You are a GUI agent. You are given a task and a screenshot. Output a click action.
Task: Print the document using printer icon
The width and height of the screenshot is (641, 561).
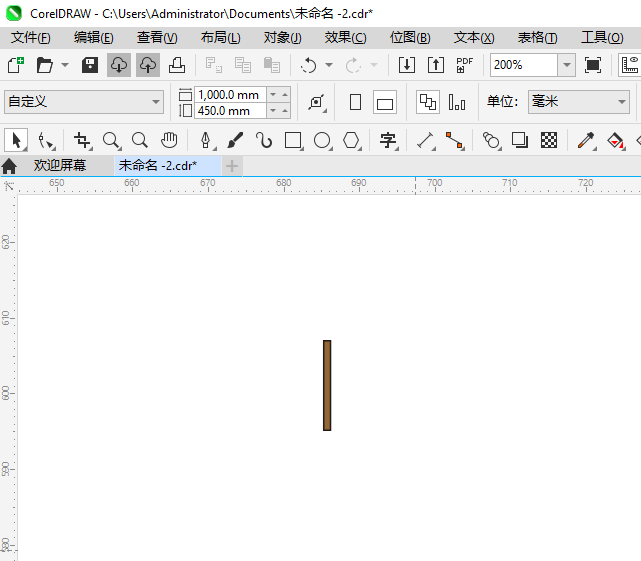(177, 65)
